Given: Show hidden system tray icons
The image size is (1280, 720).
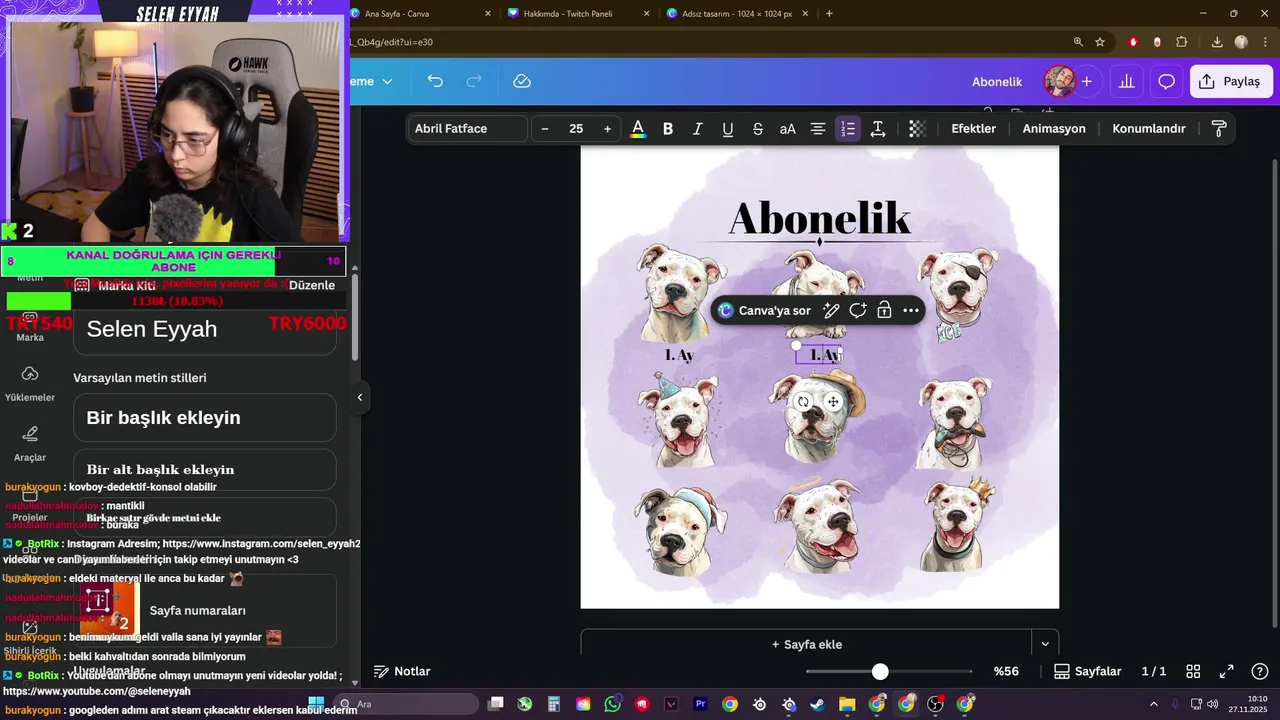Looking at the screenshot, I should [x=1153, y=704].
